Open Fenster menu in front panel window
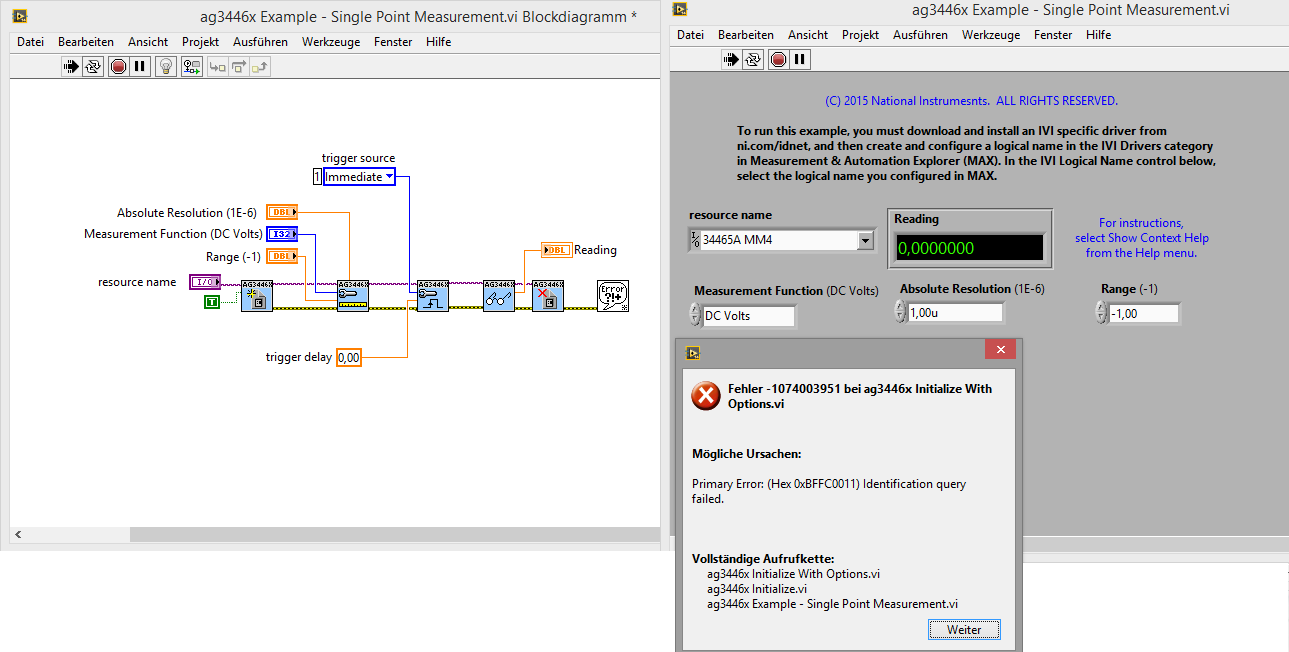Screen dimensions: 1289x652 pos(1053,35)
